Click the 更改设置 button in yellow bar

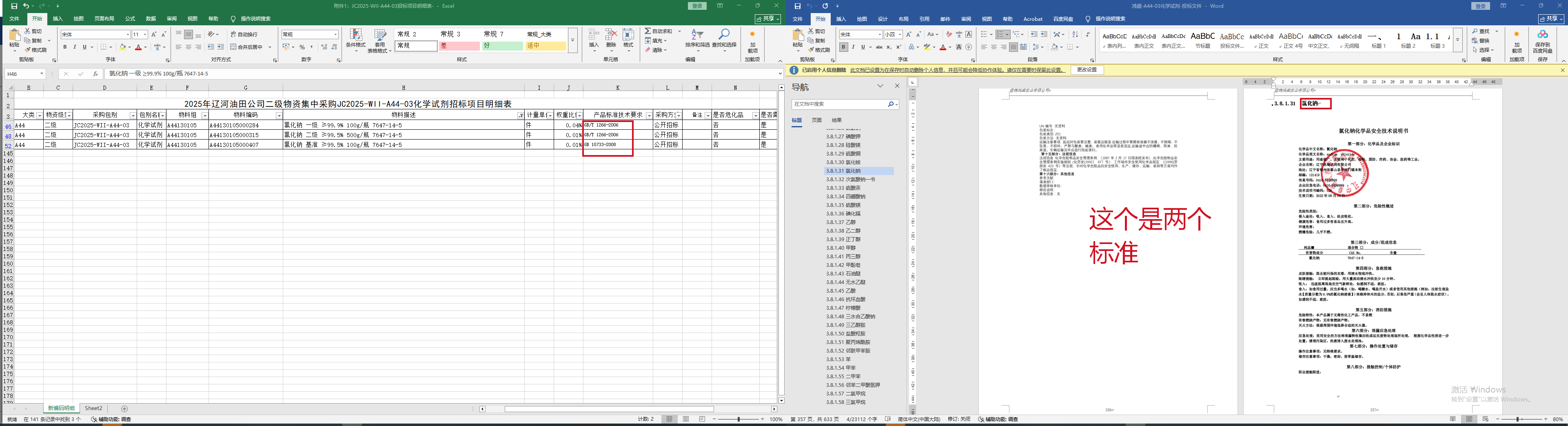1086,70
